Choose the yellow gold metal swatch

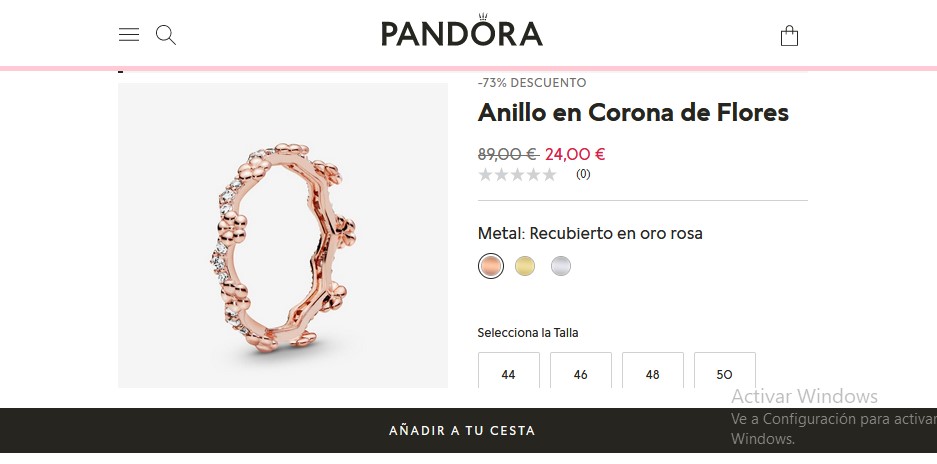tap(525, 266)
